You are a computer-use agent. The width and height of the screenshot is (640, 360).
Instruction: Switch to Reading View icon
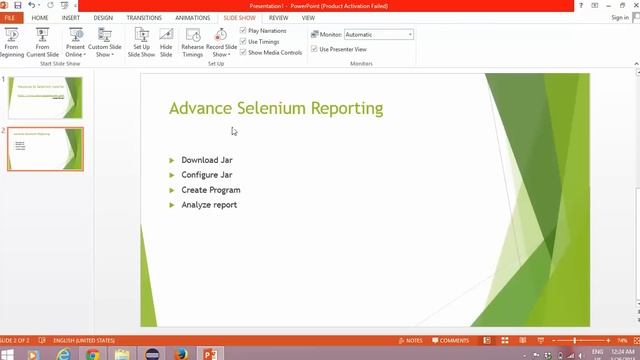coord(523,340)
